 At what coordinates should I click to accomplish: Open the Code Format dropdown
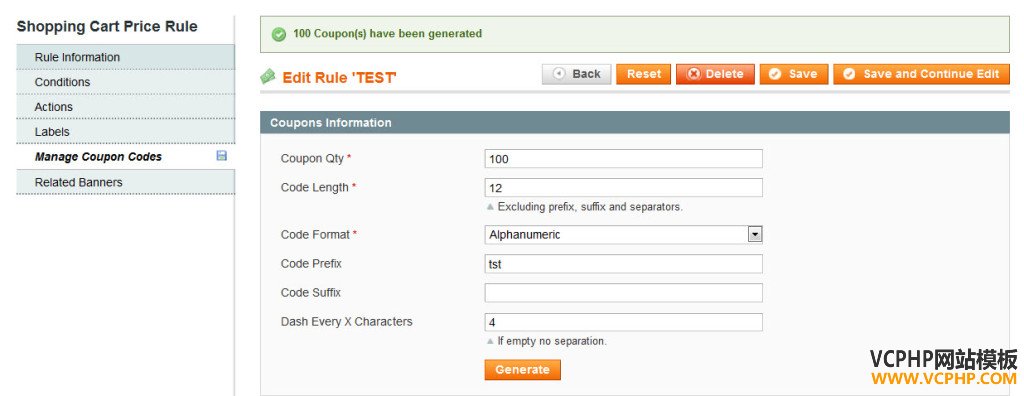(624, 235)
